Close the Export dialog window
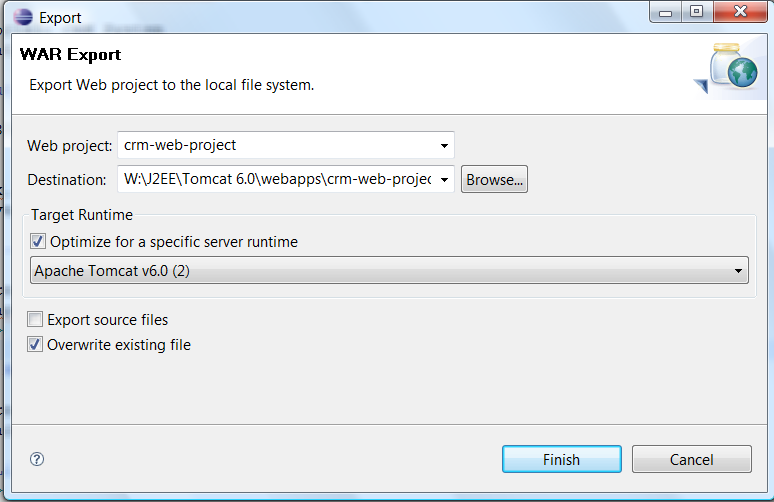The width and height of the screenshot is (774, 502). [x=738, y=12]
